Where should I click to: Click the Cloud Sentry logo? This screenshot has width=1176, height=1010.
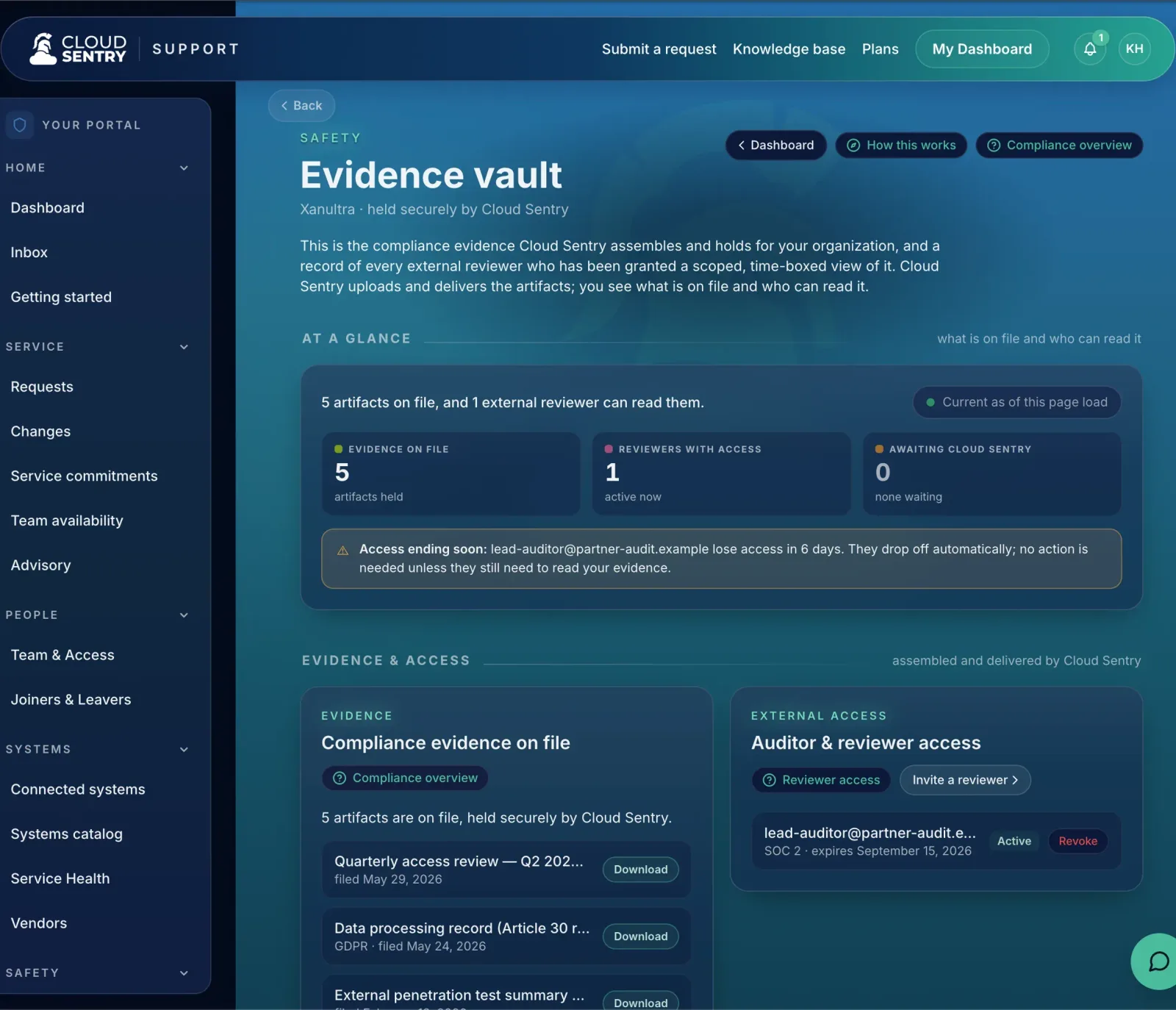coord(77,49)
